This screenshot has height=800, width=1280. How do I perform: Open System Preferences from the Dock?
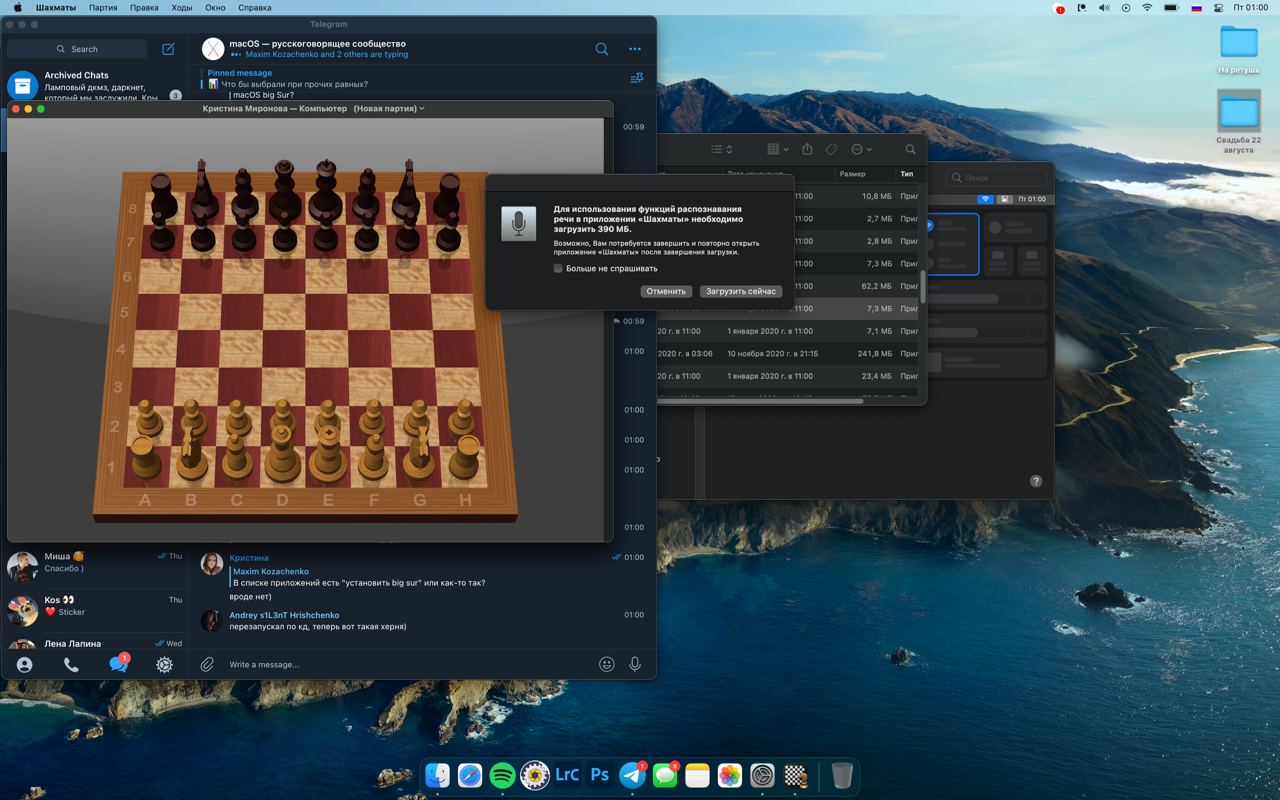(x=763, y=775)
